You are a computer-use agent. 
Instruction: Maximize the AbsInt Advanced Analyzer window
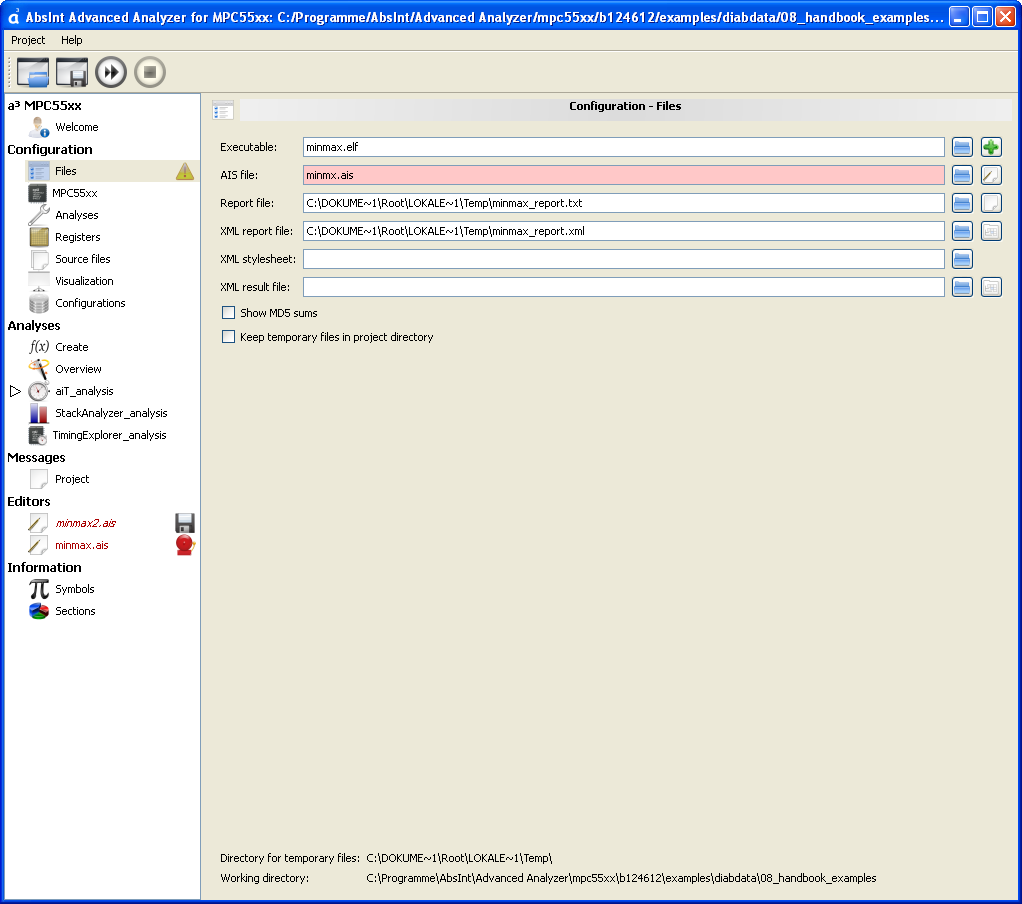point(982,16)
